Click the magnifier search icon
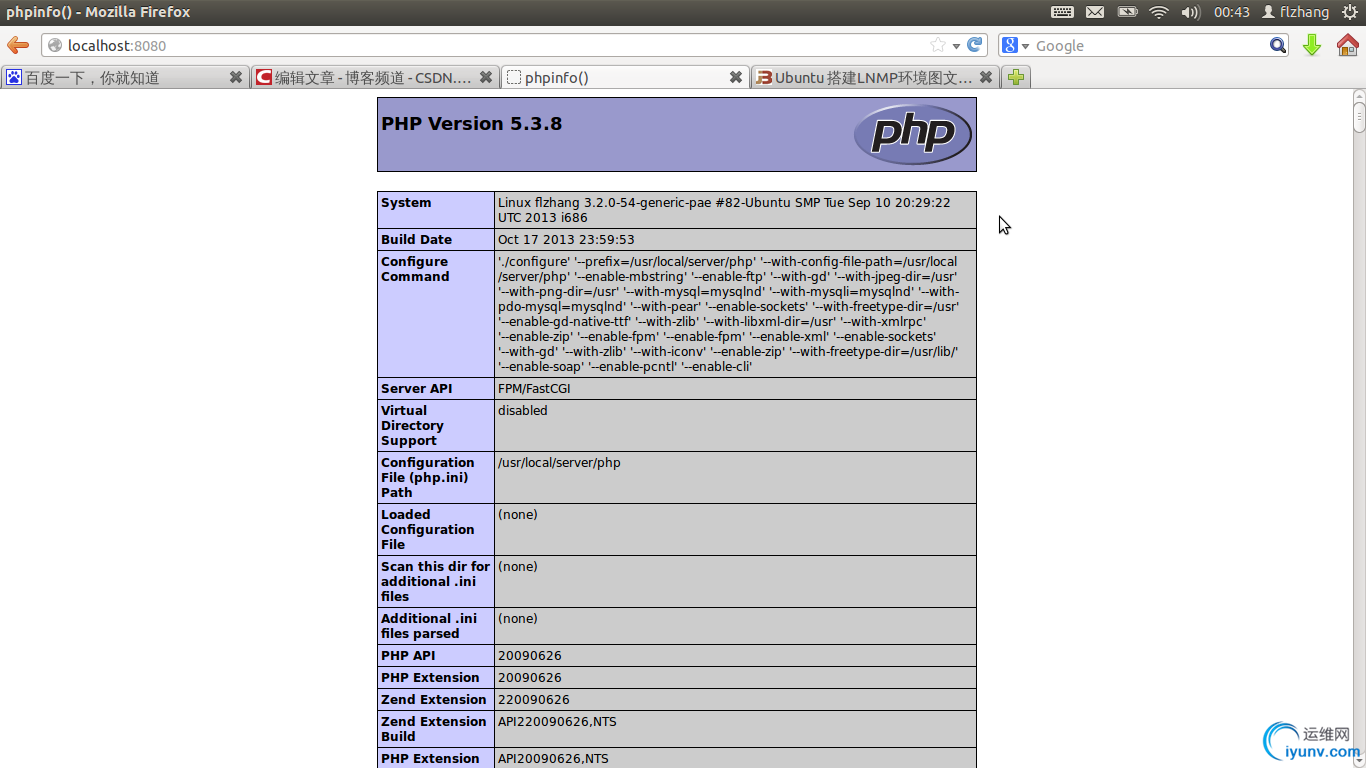Viewport: 1366px width, 768px height. 1278,45
